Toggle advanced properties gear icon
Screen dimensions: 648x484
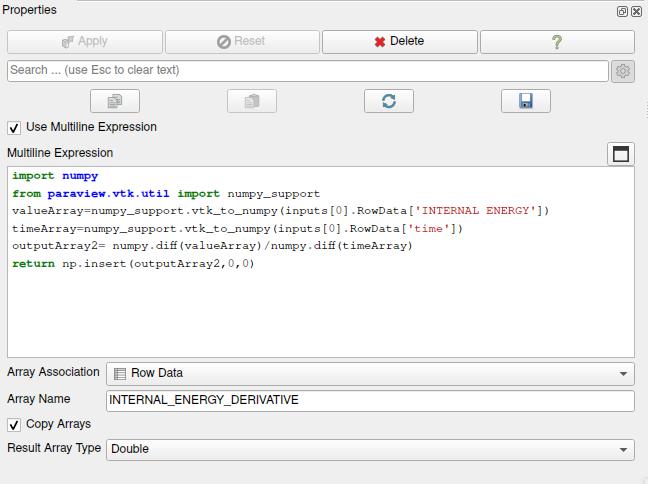623,71
